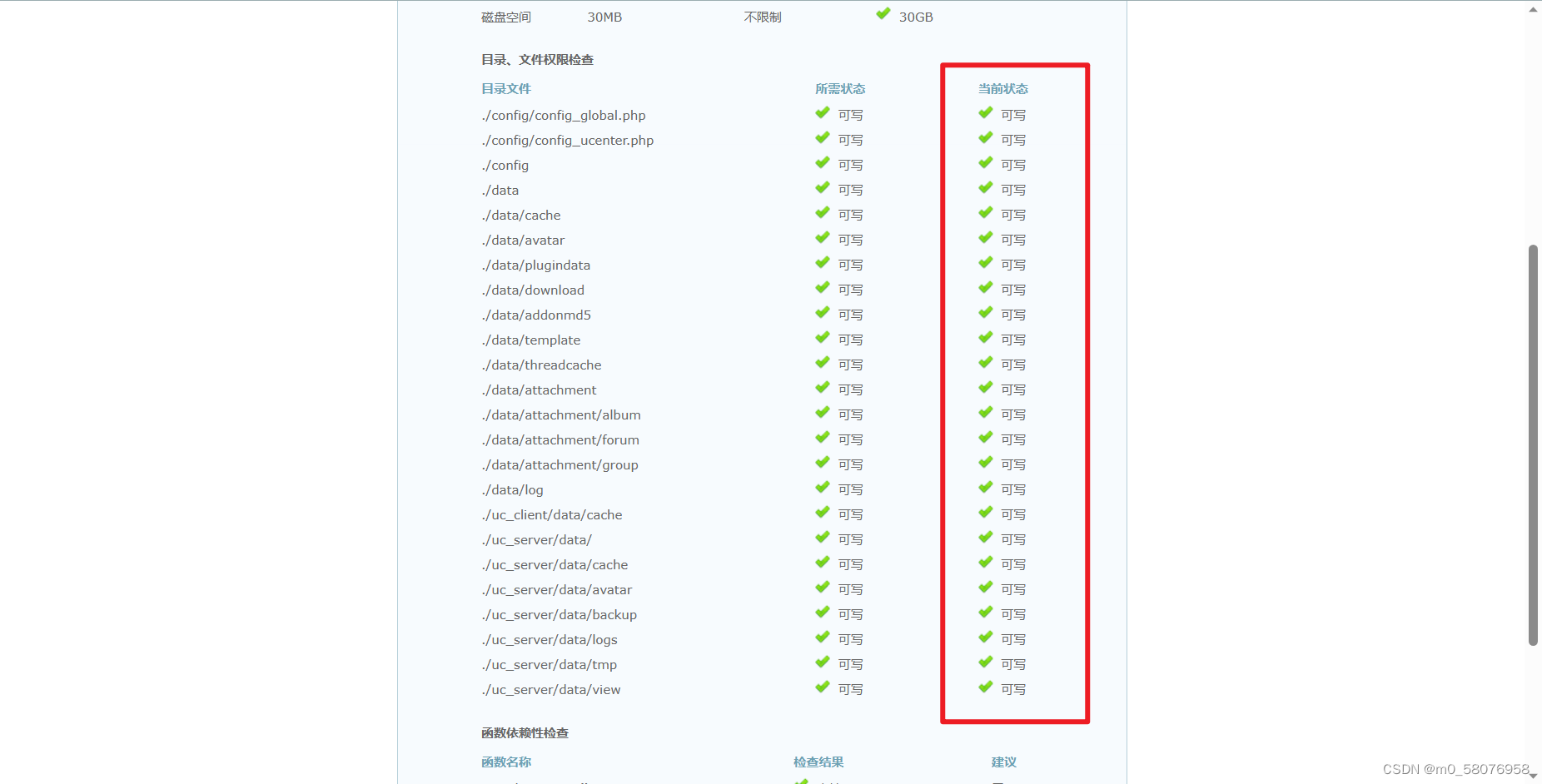Click the required-status checkmark for ./uc_server/data/avatar
Image resolution: width=1542 pixels, height=784 pixels.
point(823,587)
